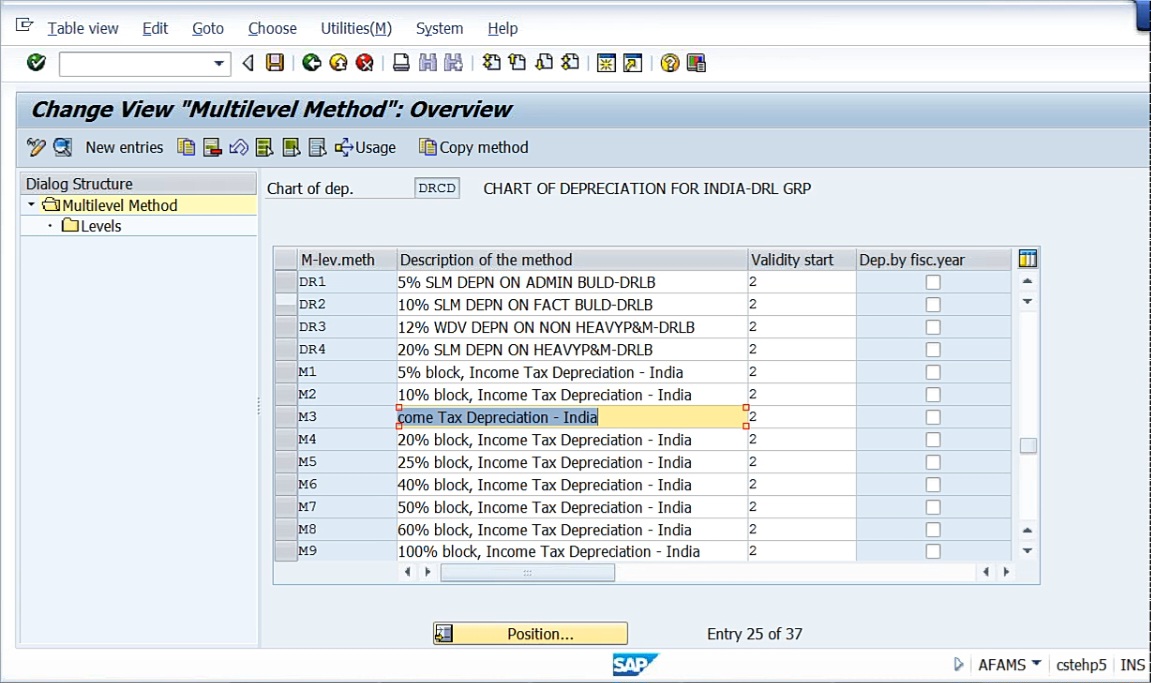The height and width of the screenshot is (683, 1151).
Task: Collapse command field with left triangle
Action: 248,63
